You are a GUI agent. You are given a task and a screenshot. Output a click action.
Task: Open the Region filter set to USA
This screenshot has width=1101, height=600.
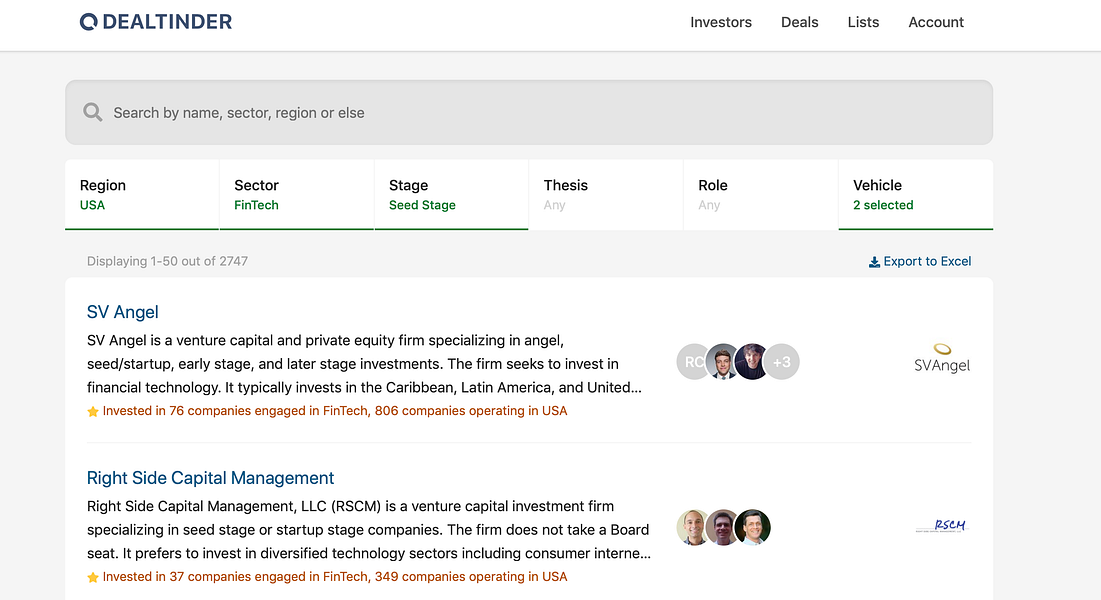point(142,195)
